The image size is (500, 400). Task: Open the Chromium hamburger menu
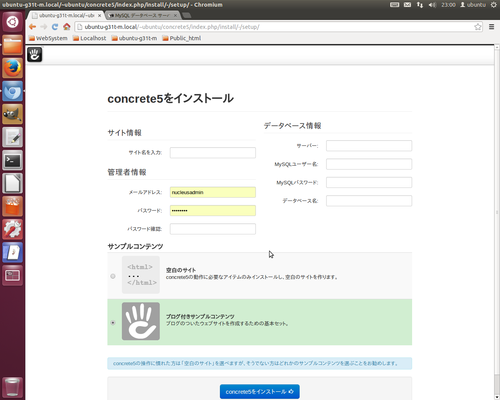coord(492,27)
